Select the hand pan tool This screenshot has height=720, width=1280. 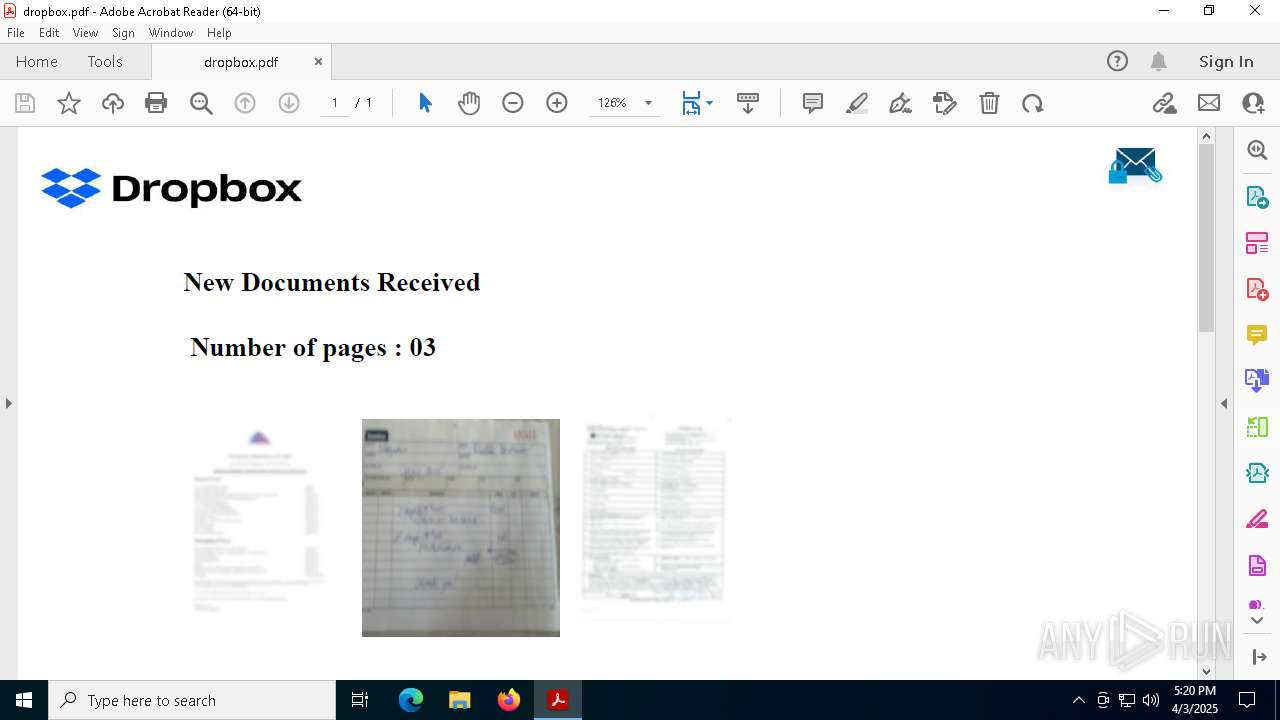click(x=469, y=103)
